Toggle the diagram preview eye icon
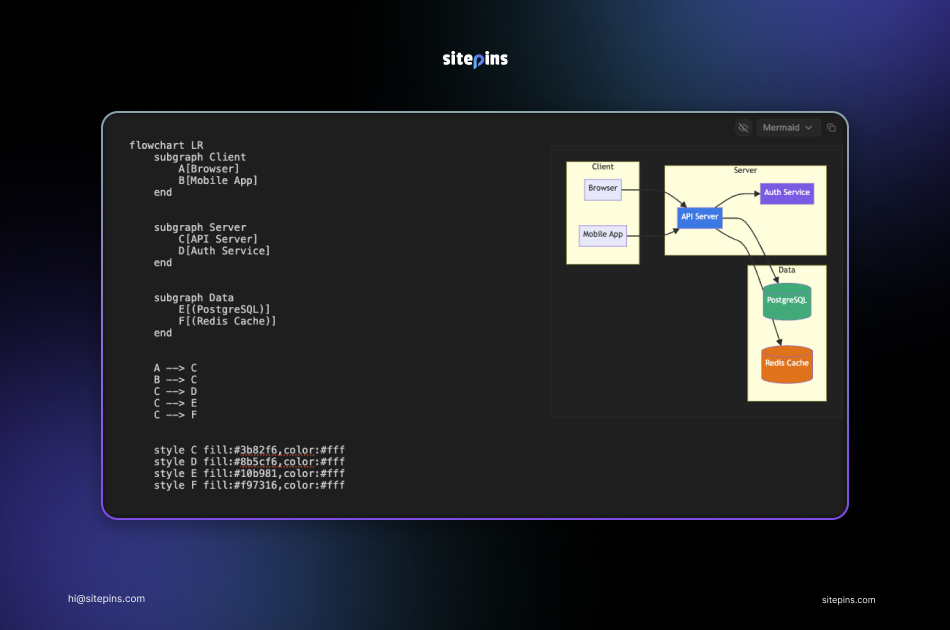 743,128
